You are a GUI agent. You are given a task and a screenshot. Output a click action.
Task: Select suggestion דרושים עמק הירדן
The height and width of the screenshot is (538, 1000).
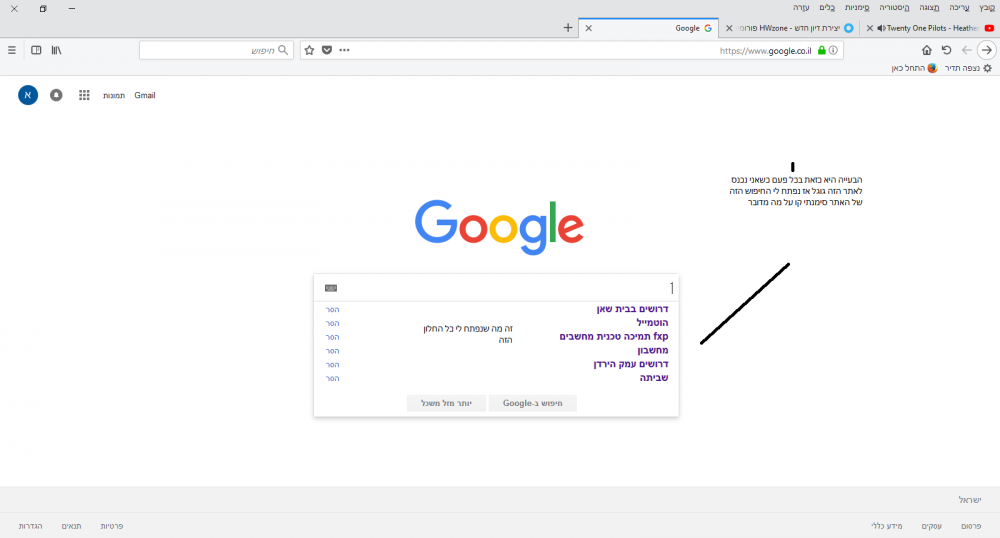coord(631,364)
